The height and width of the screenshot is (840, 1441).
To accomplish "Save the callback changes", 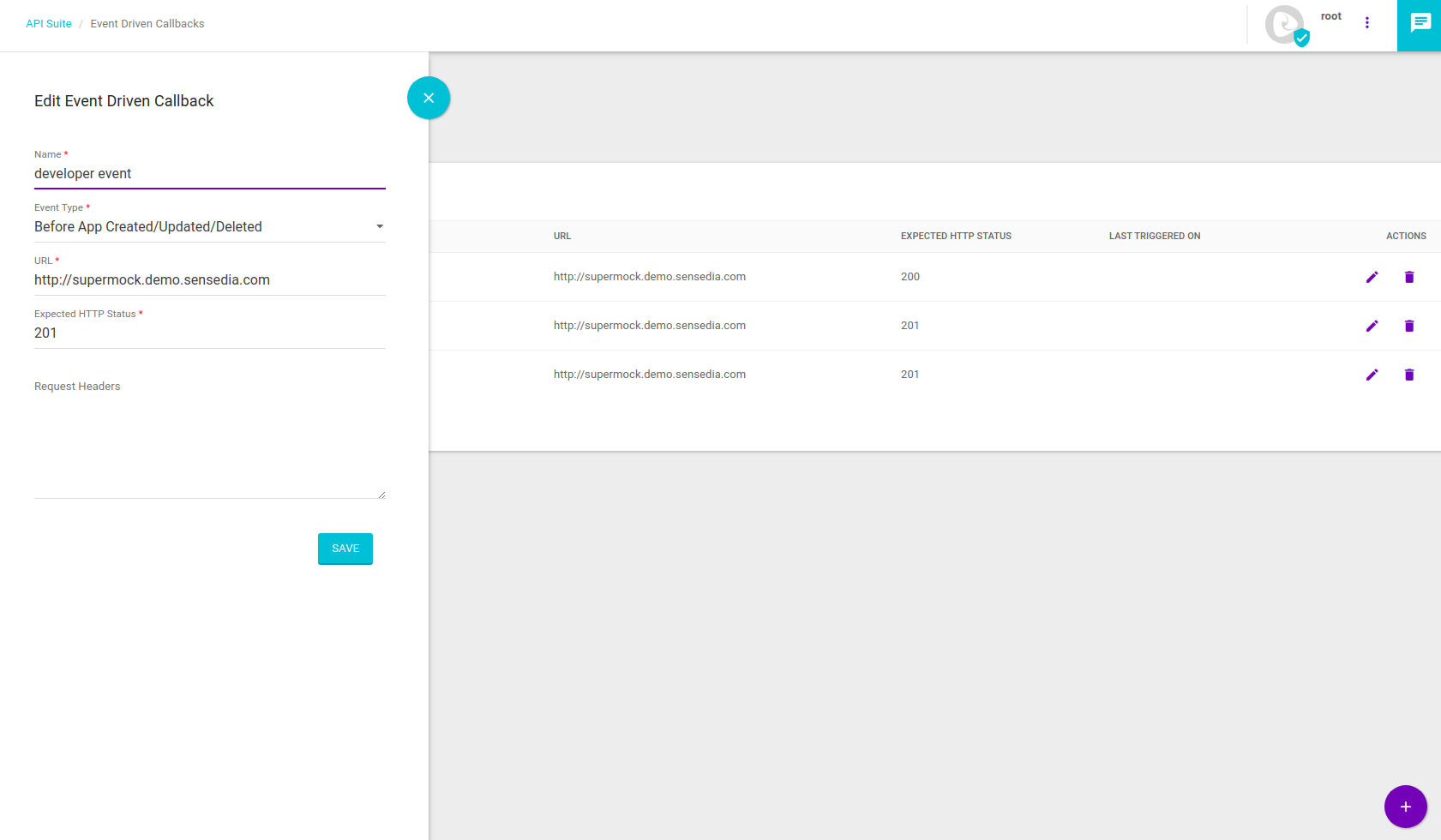I will [x=345, y=549].
